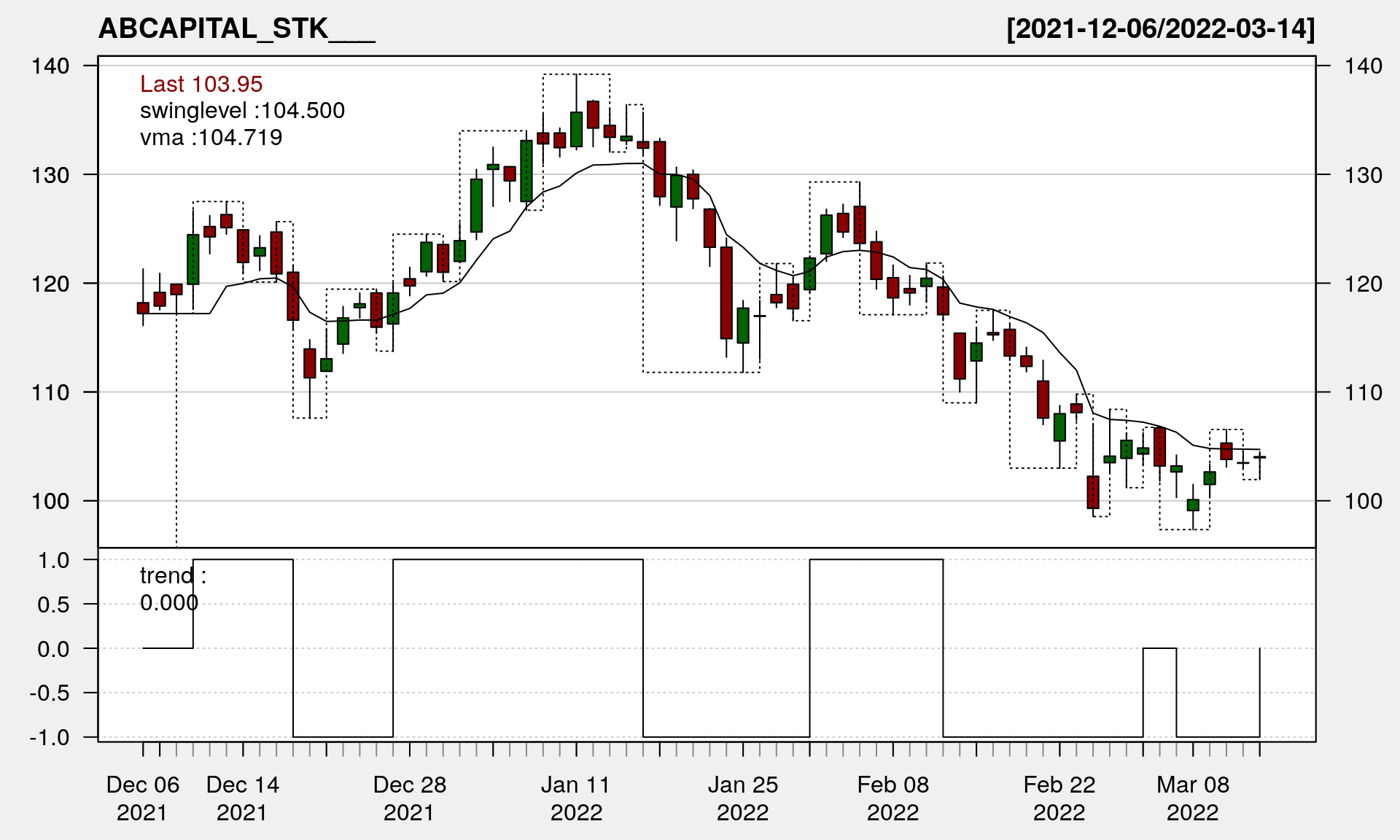
Task: Click the 110 value on right price axis
Action: (1363, 393)
